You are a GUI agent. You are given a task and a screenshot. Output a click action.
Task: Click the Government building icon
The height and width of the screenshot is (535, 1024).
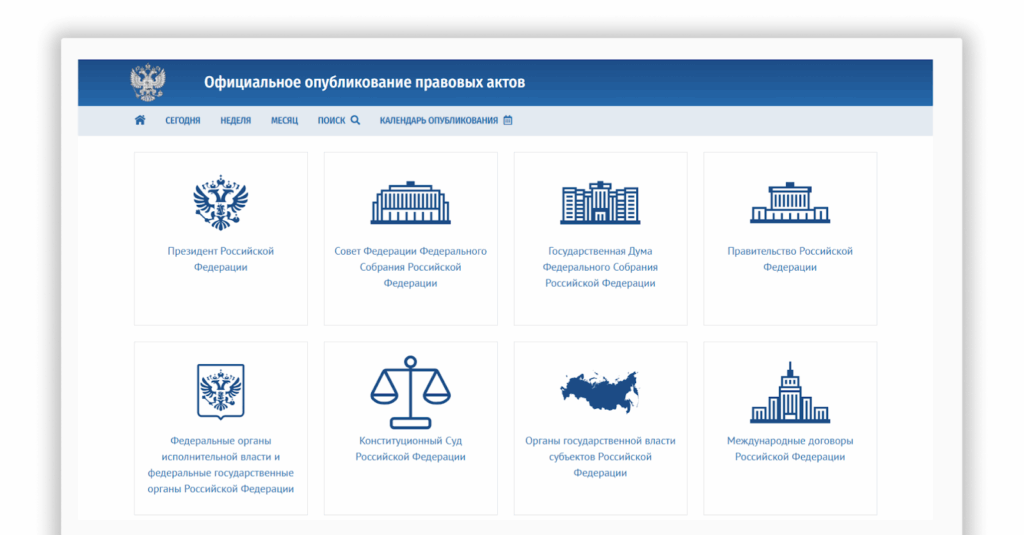click(x=790, y=203)
